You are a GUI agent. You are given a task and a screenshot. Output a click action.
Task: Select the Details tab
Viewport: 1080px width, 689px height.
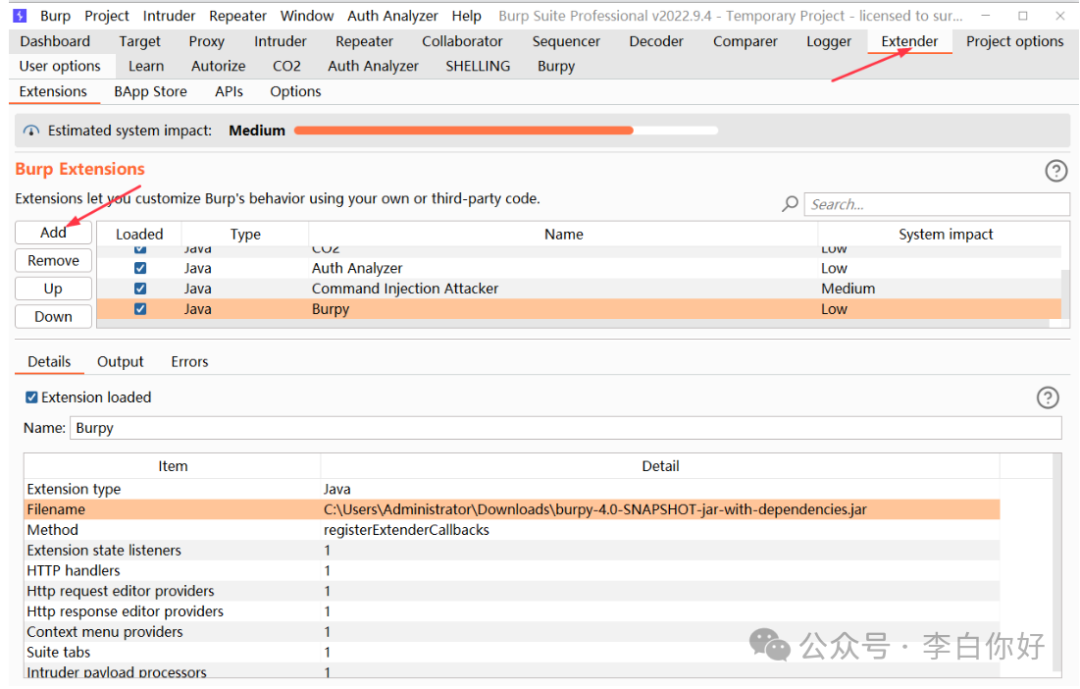click(49, 362)
